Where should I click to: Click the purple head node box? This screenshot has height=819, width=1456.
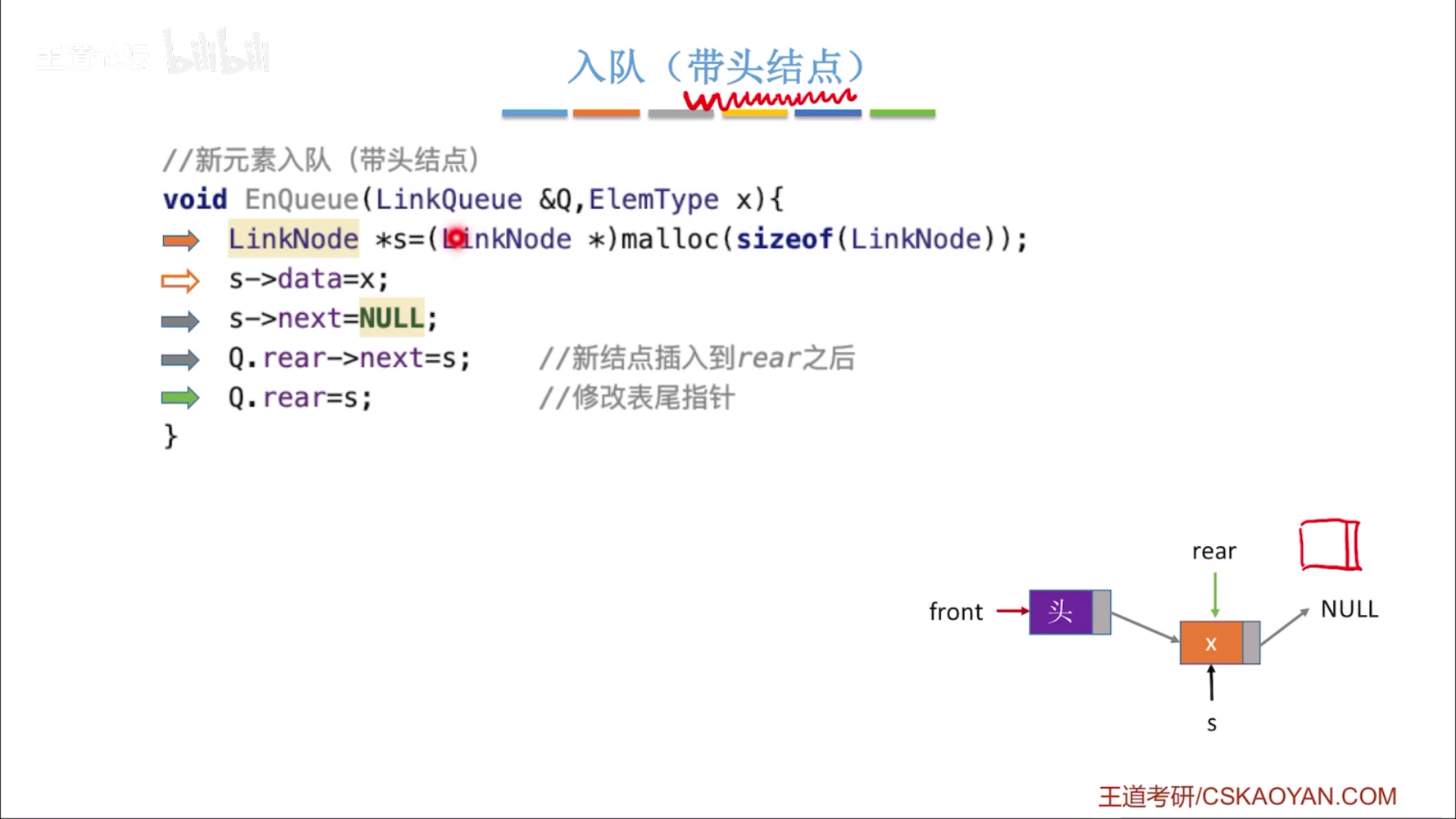pos(1061,612)
